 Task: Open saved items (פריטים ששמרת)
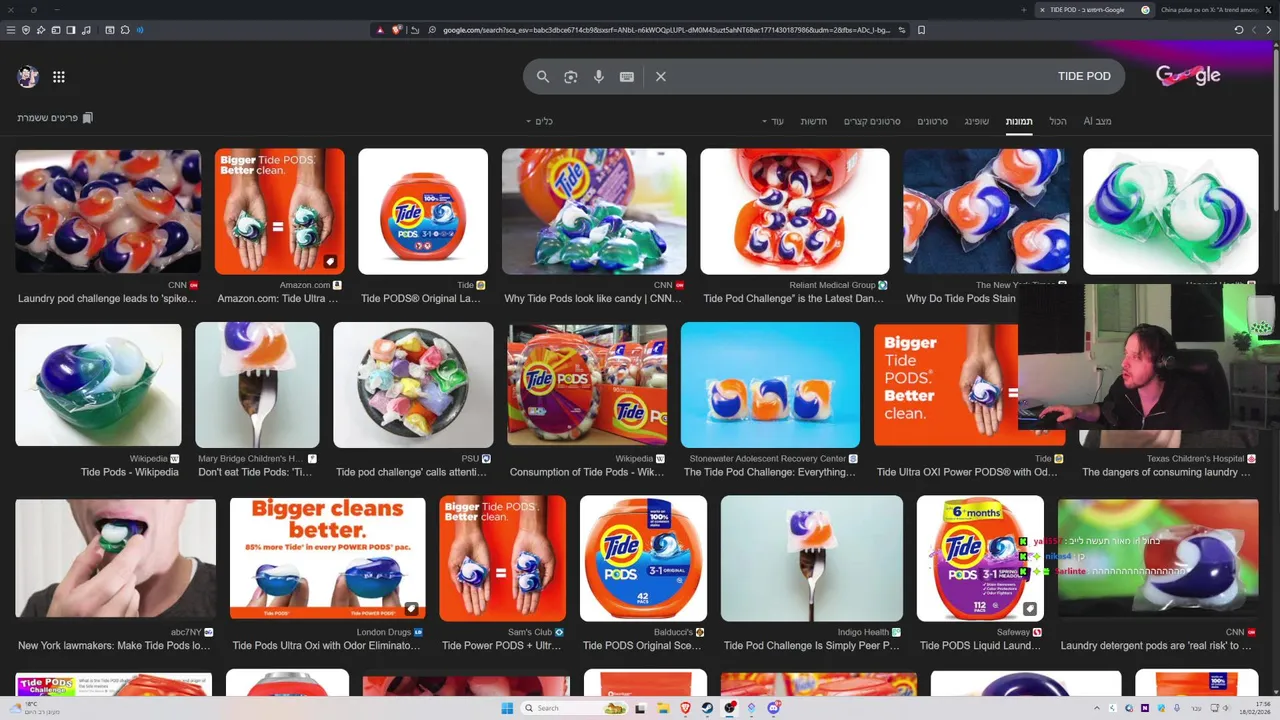55,118
